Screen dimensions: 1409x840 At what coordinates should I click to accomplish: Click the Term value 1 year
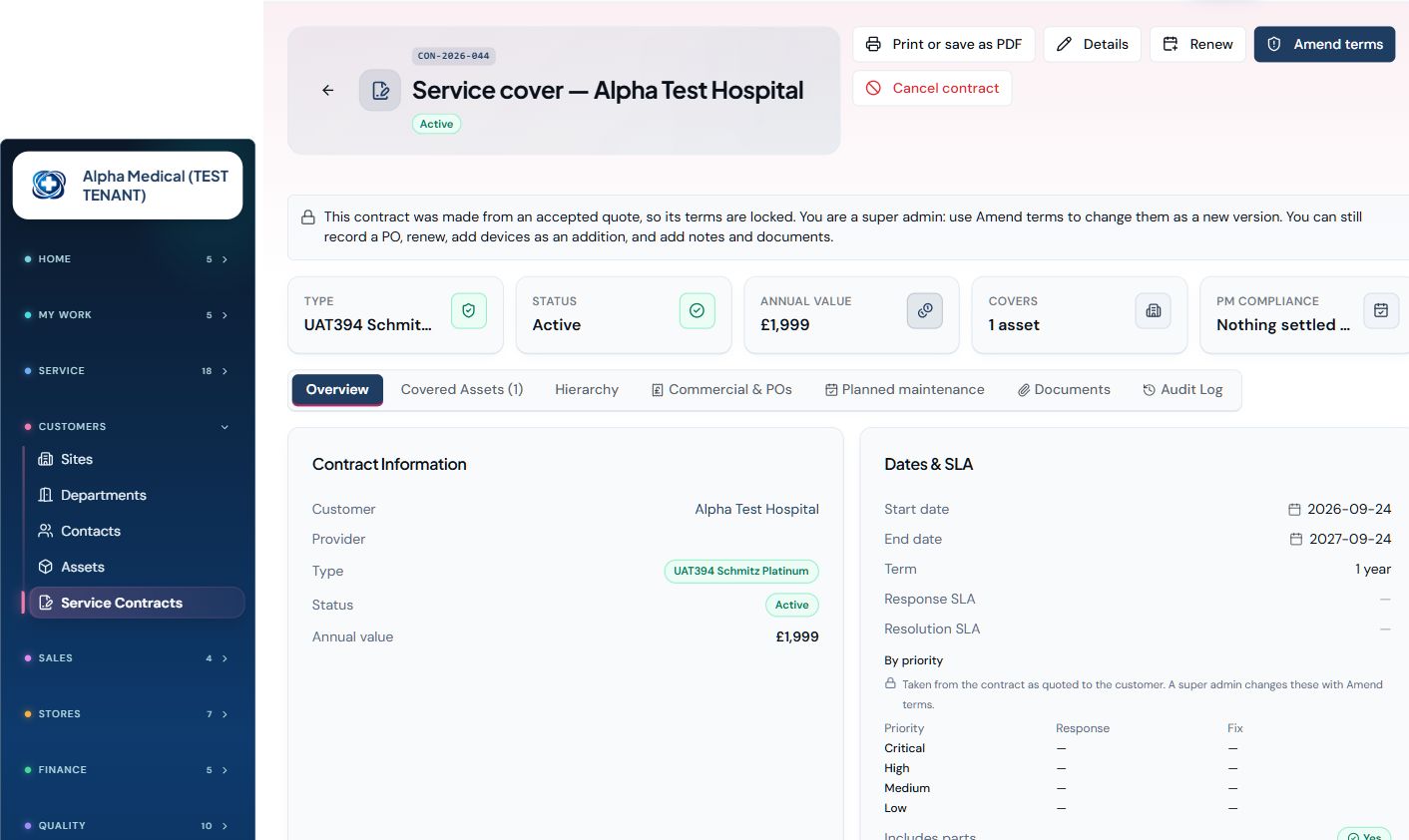pos(1373,569)
